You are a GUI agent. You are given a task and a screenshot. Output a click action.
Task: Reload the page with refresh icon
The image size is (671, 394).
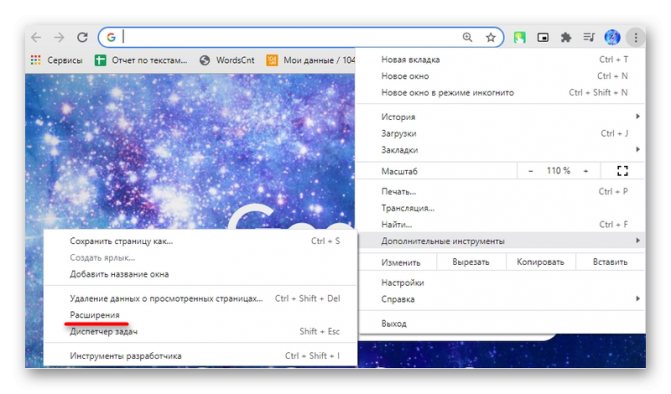[82, 38]
